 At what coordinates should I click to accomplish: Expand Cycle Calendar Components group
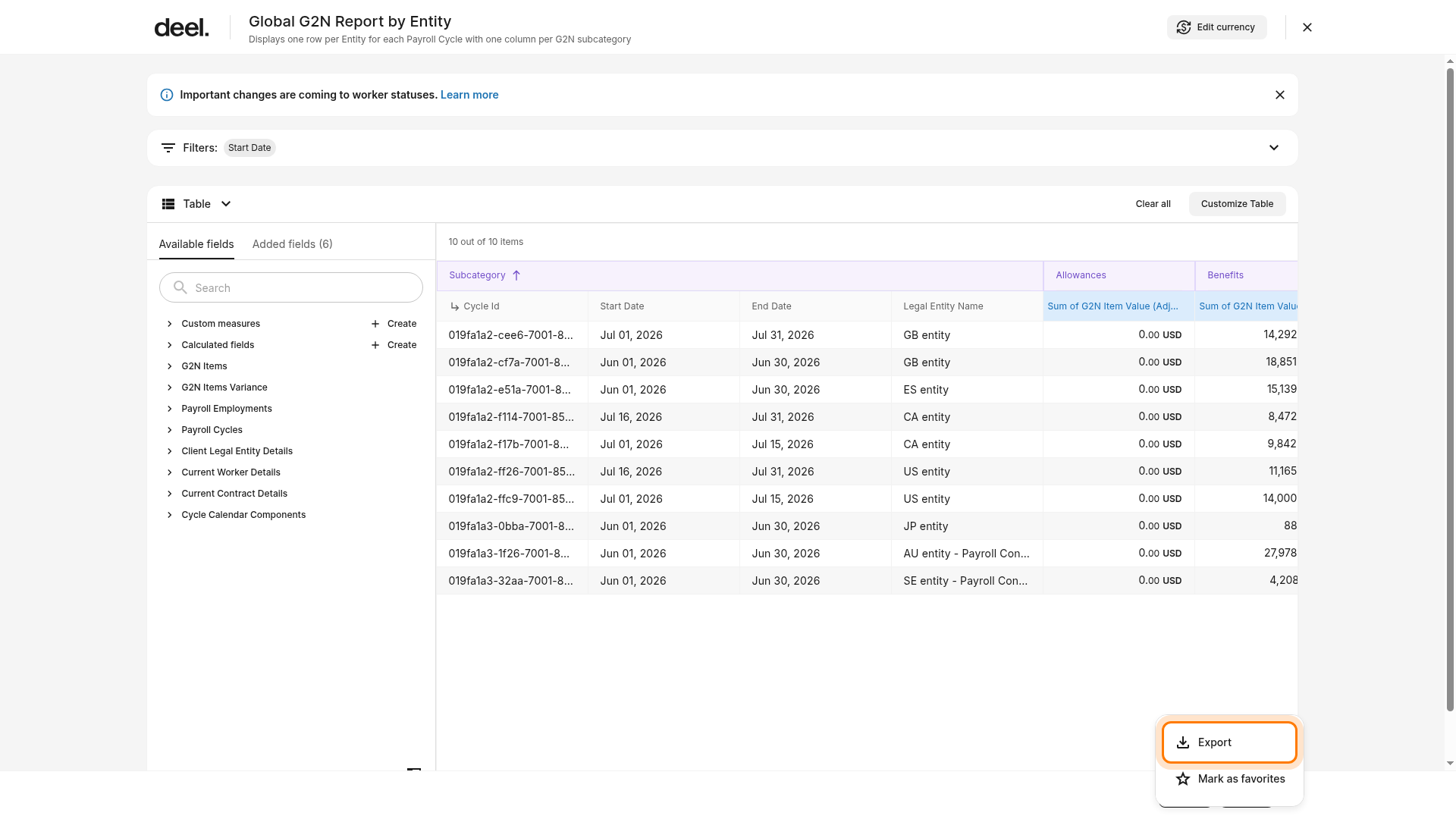tap(170, 515)
